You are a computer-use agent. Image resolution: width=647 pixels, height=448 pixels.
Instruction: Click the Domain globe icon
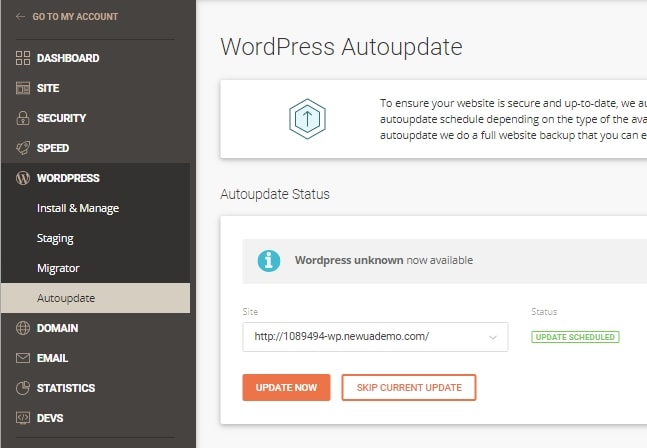(23, 328)
